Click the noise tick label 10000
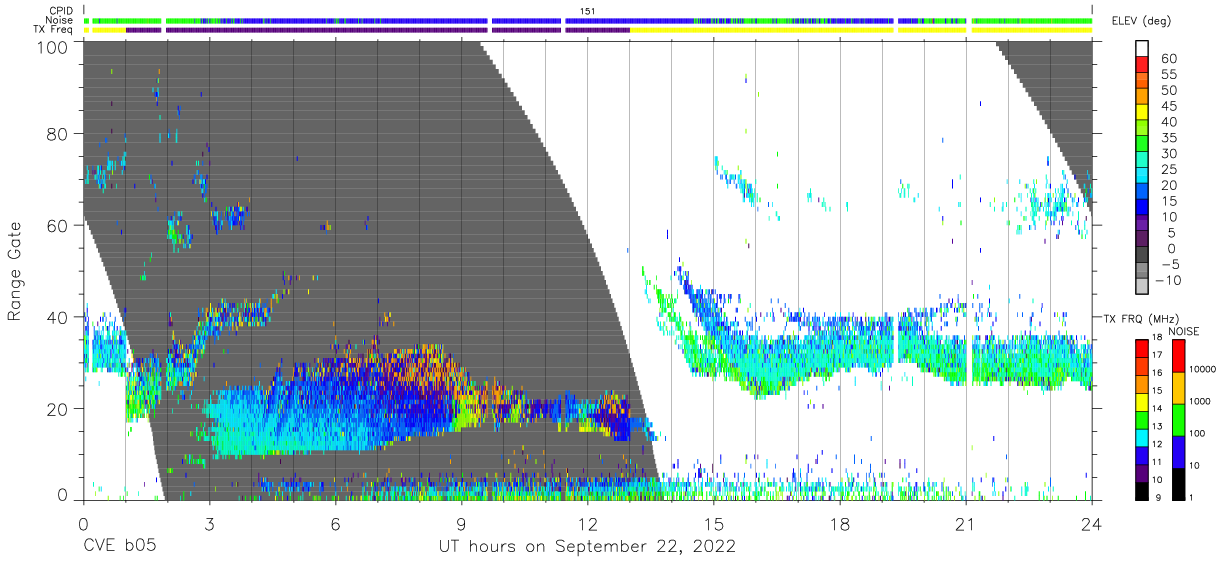Viewport: 1228px width, 567px height. (x=1203, y=371)
